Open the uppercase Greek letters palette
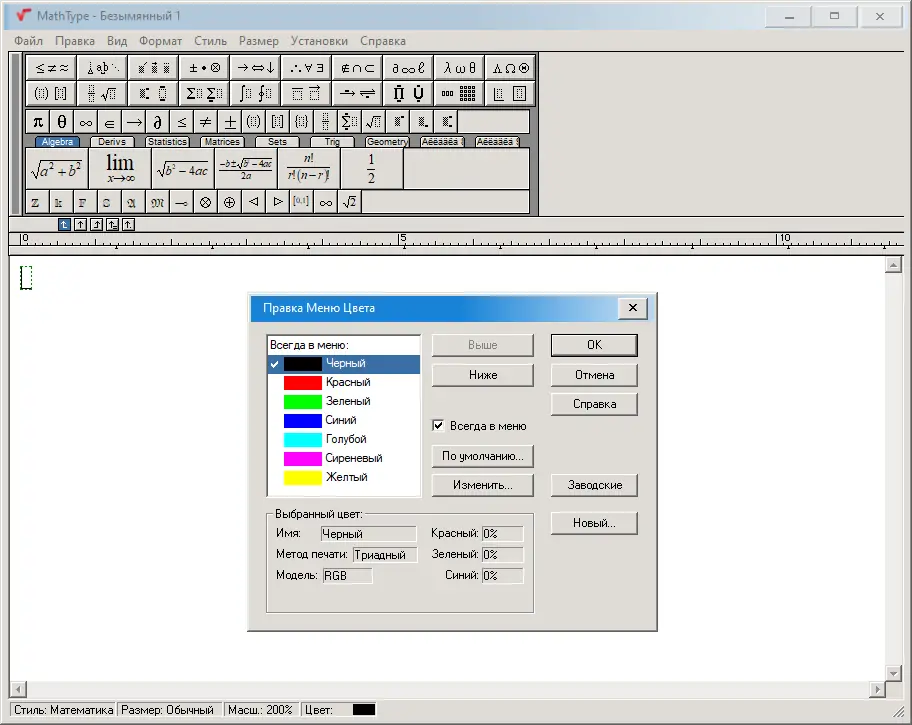The width and height of the screenshot is (912, 725). (x=510, y=68)
